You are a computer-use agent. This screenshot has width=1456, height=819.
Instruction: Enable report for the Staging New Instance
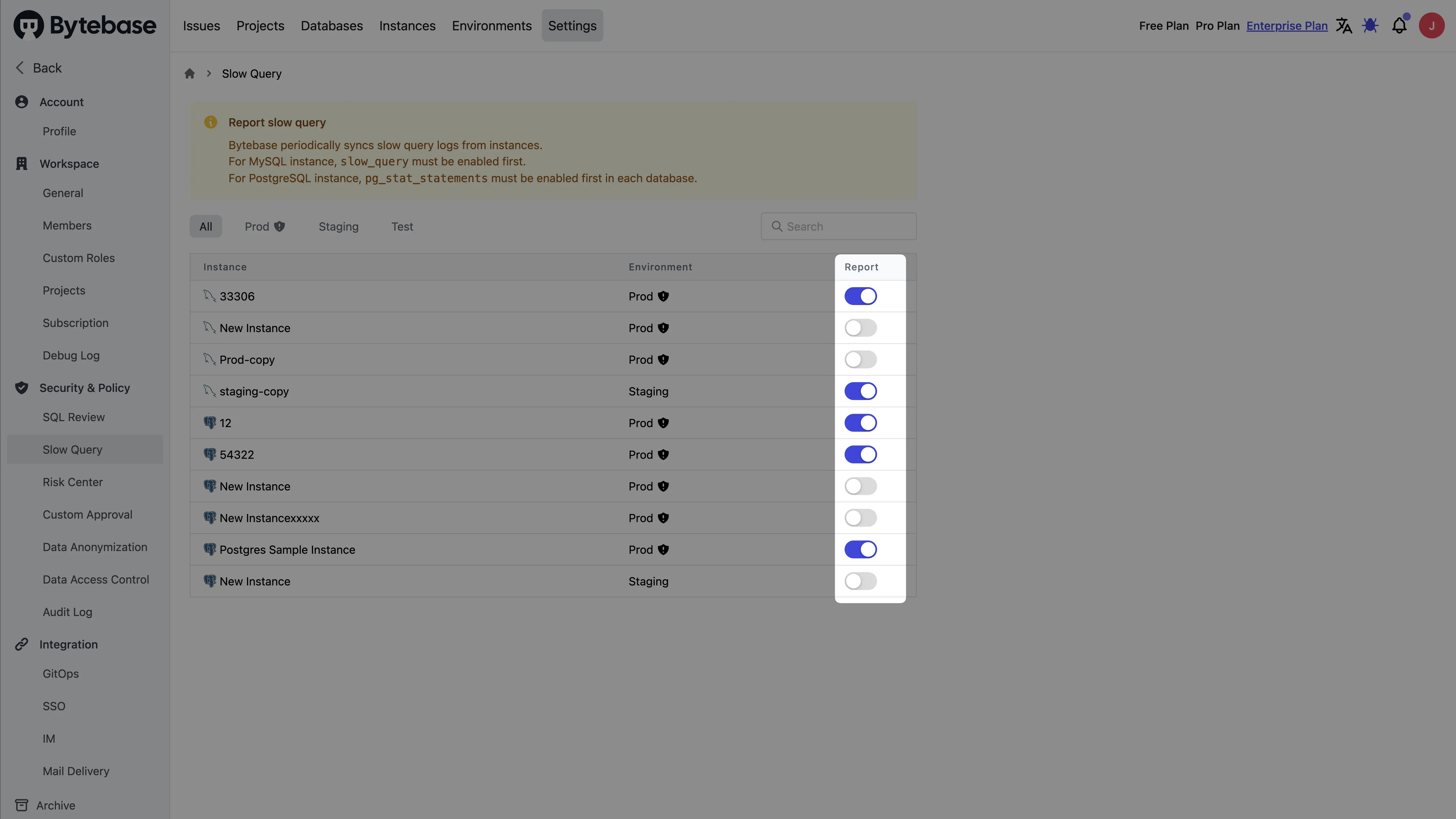click(860, 581)
